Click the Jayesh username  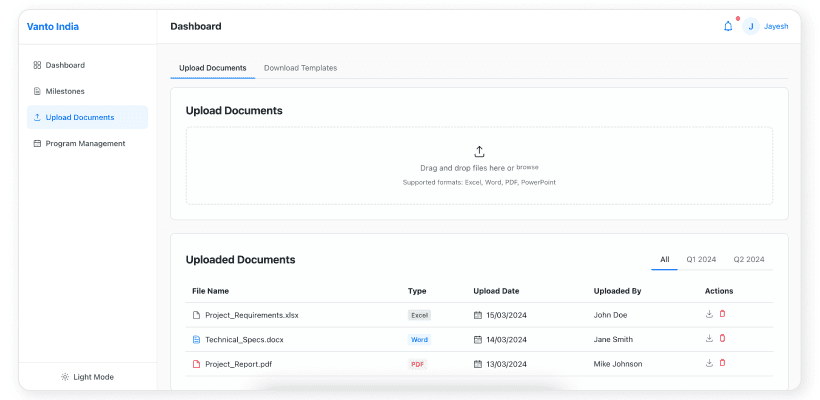click(776, 26)
